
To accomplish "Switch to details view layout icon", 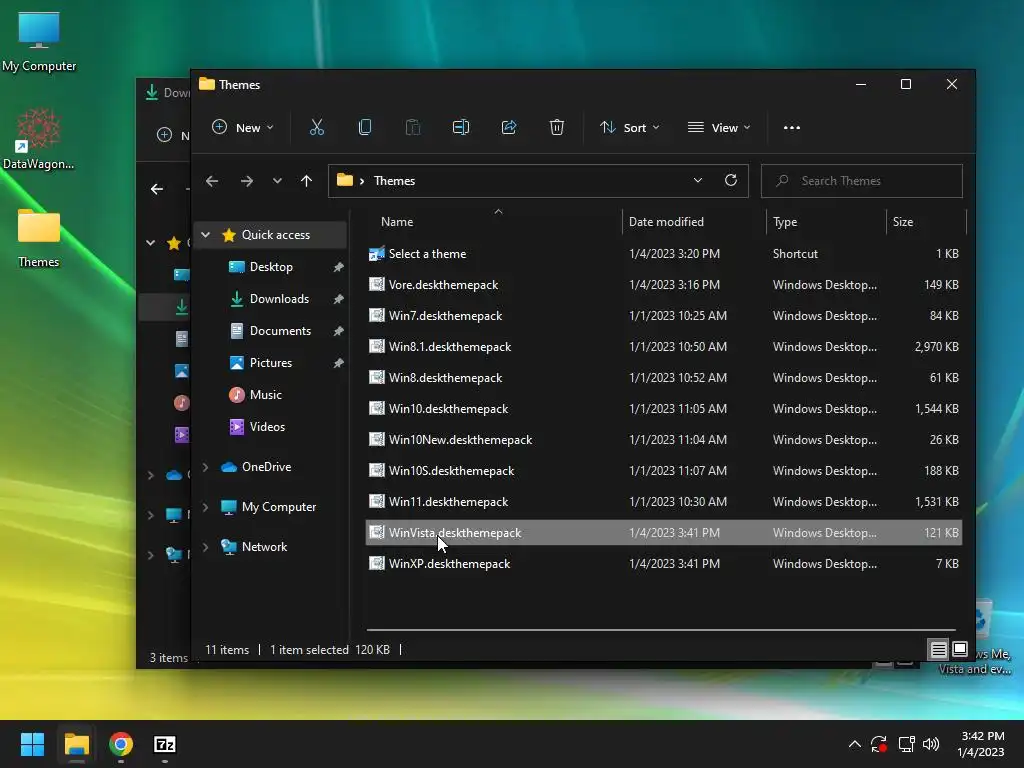I will point(938,649).
